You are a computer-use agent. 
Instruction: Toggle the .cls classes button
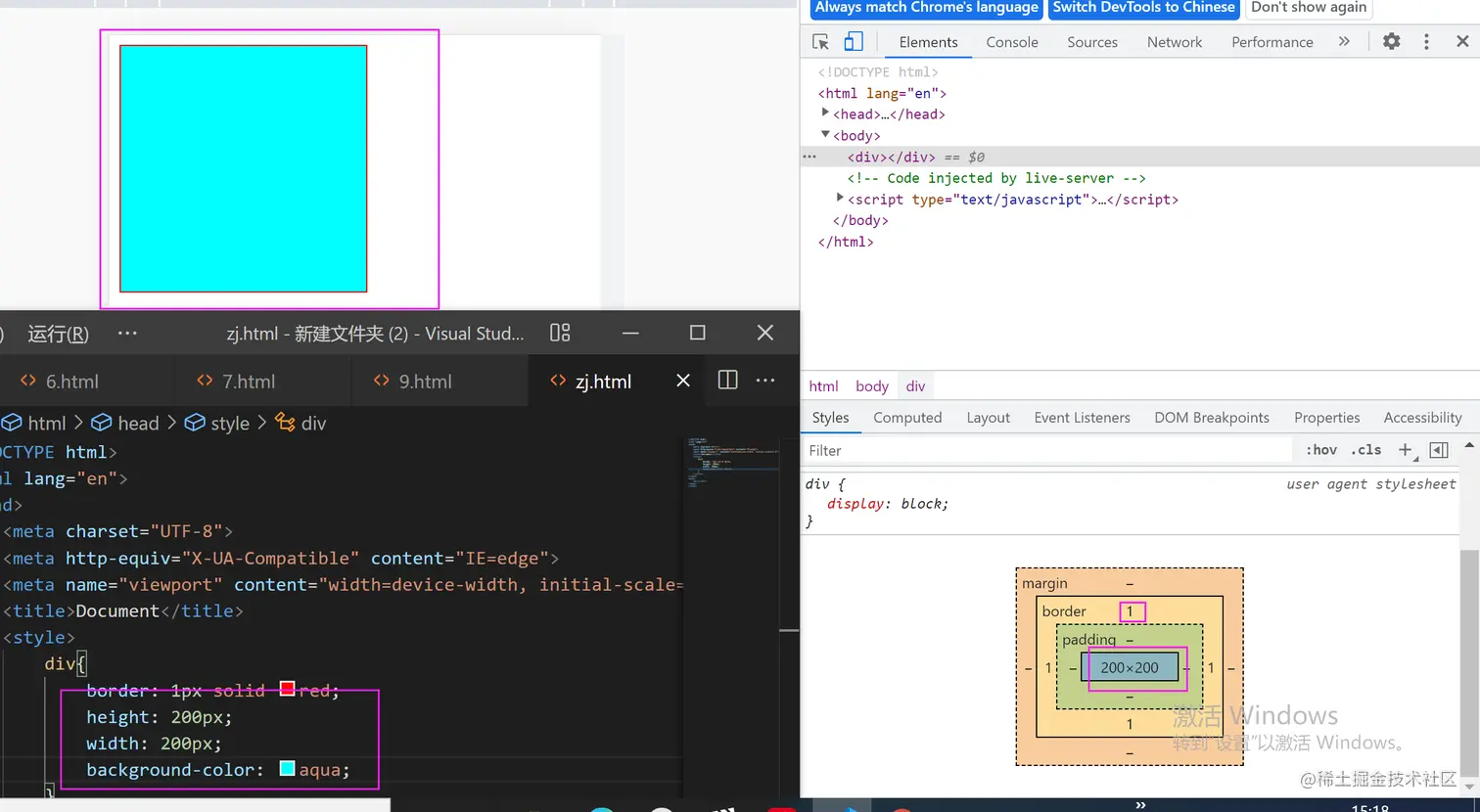[1365, 450]
